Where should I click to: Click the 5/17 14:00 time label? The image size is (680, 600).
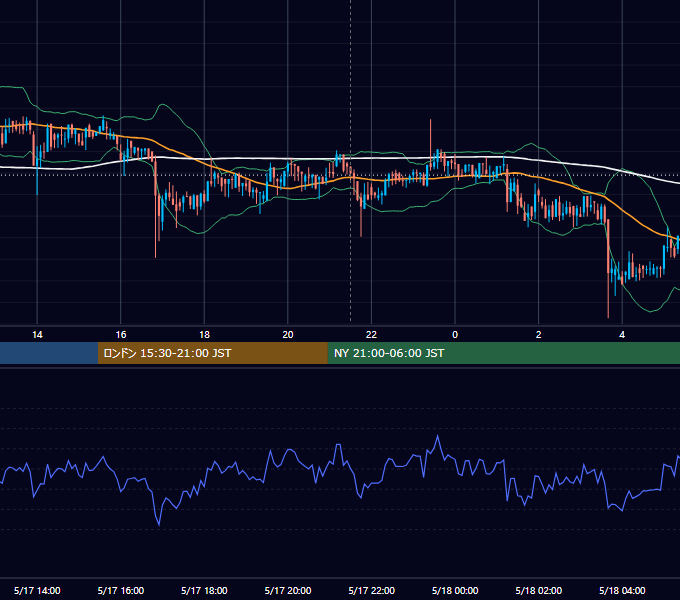pos(37,590)
